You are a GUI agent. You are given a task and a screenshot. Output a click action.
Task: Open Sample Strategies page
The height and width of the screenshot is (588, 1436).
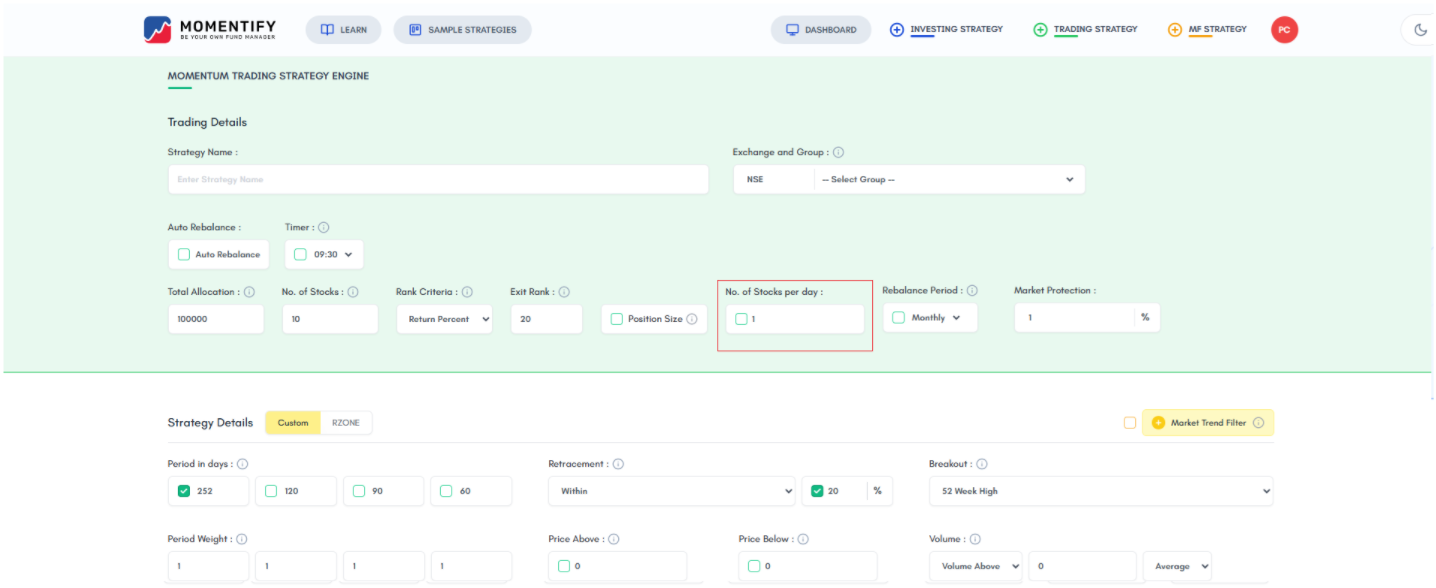pos(462,30)
